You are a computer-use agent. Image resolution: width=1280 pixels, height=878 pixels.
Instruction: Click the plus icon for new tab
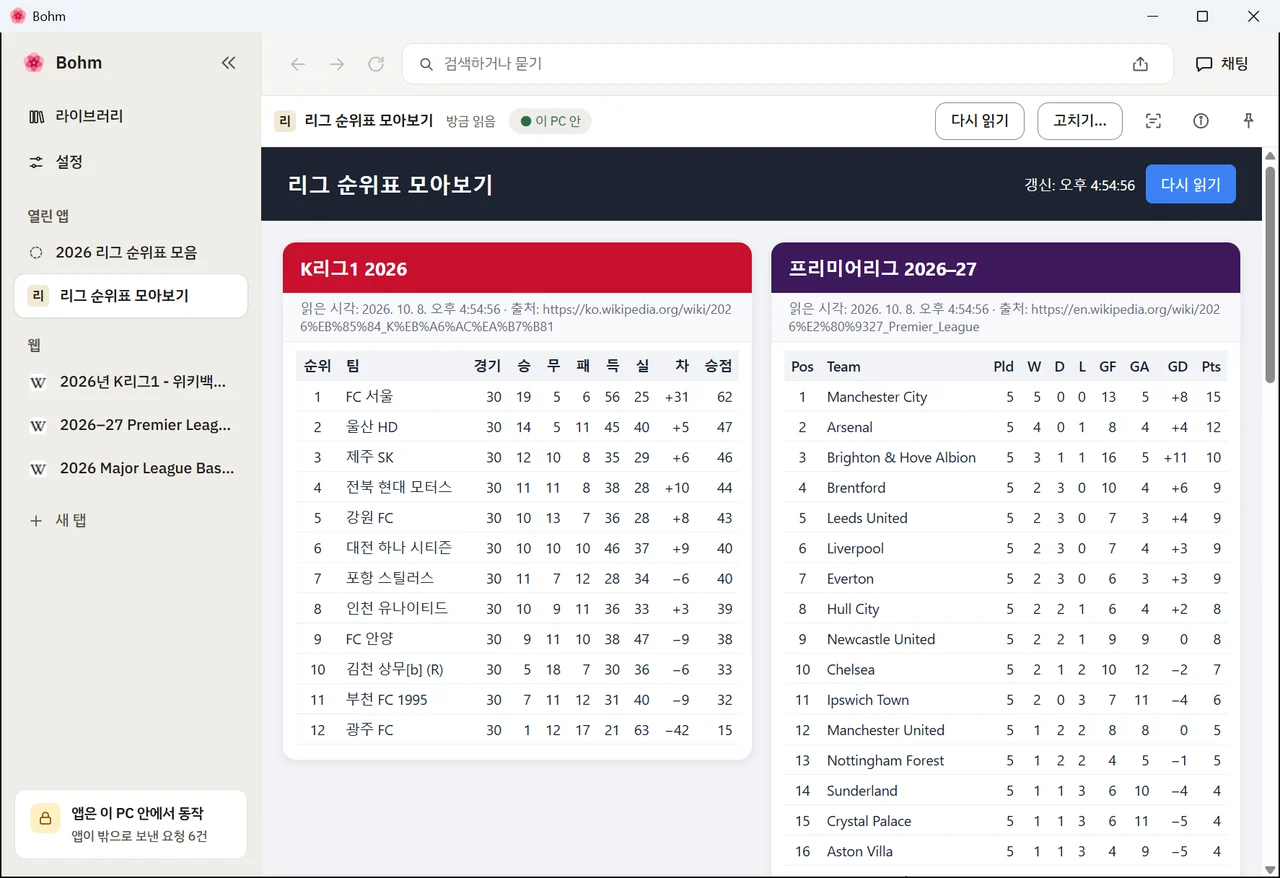[36, 521]
